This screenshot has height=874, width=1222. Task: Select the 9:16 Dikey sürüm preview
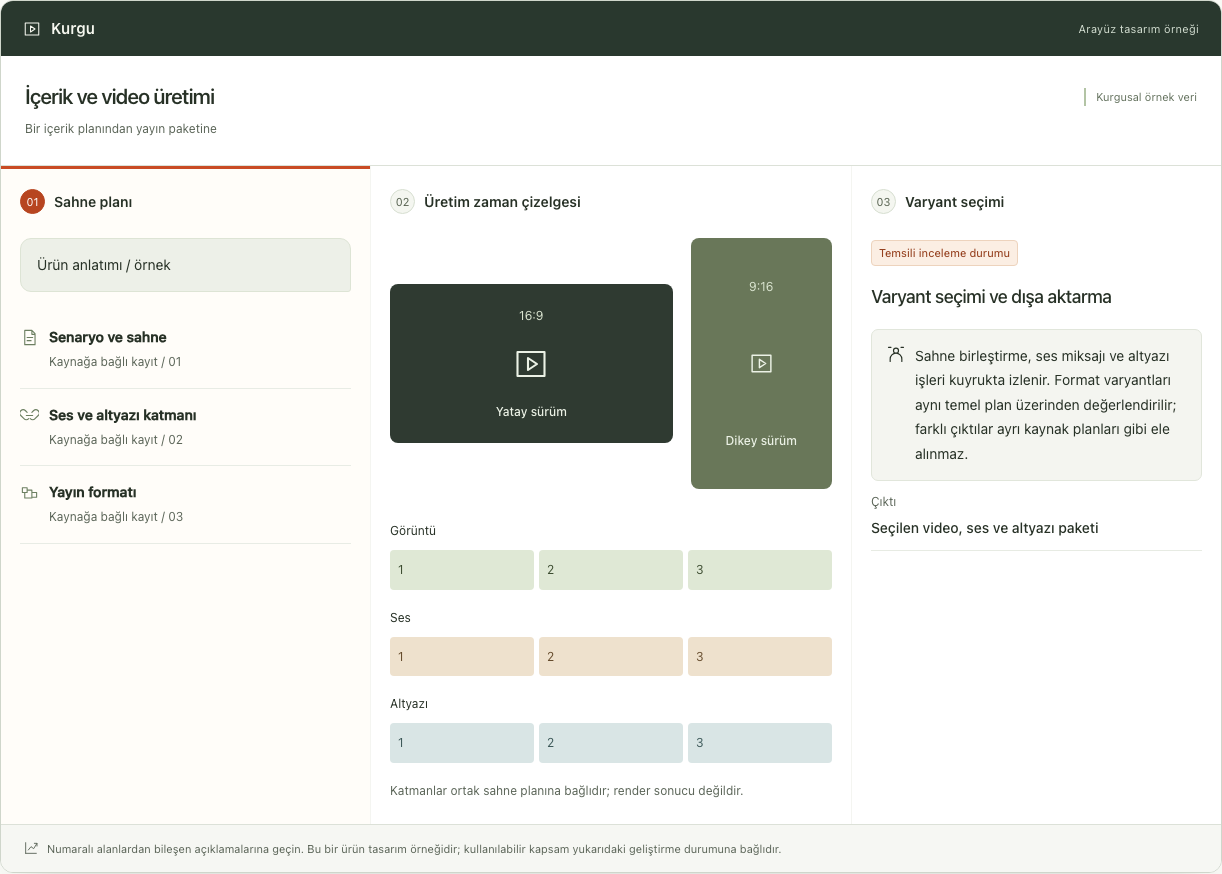[x=761, y=363]
